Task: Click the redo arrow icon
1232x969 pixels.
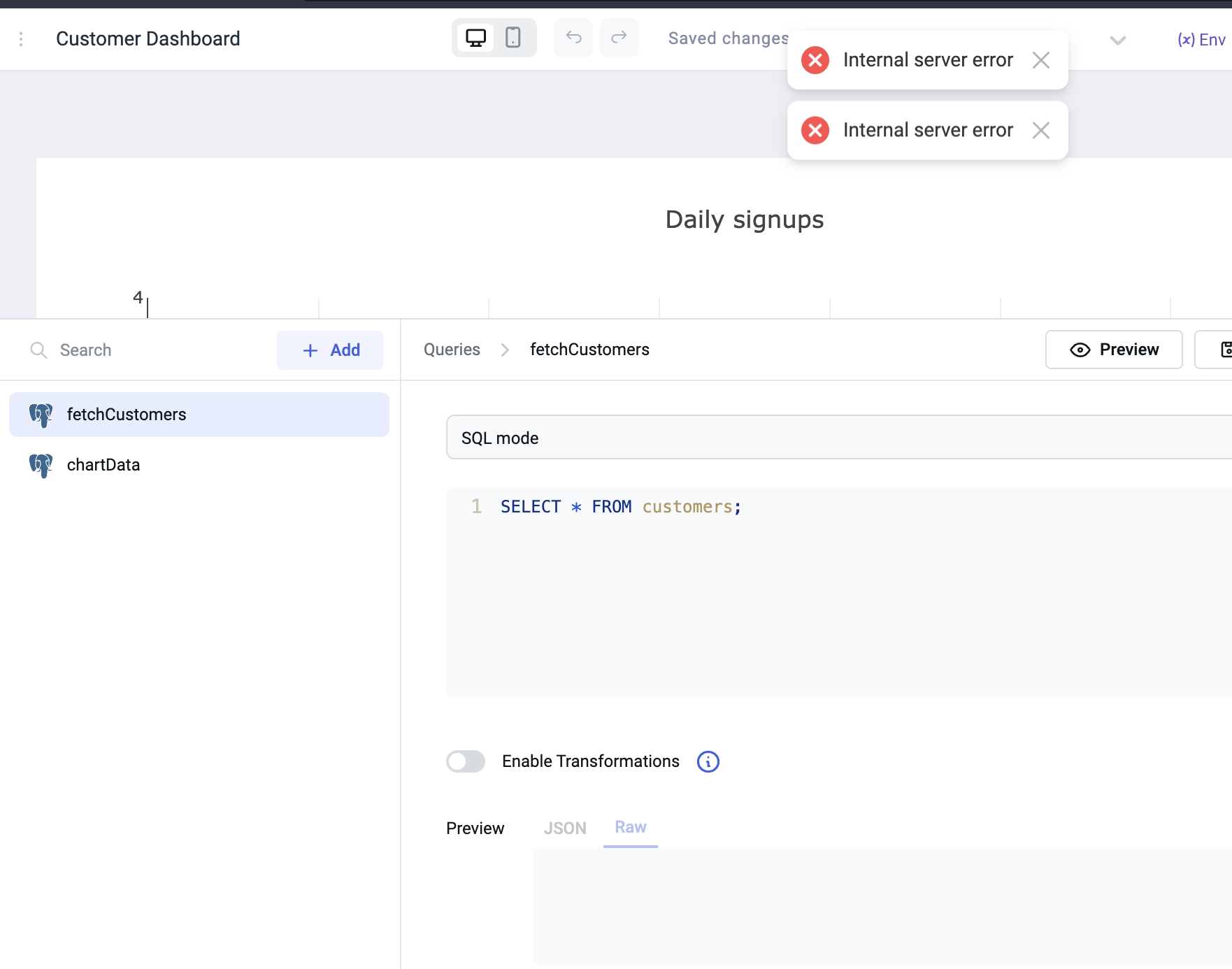Action: [x=619, y=38]
